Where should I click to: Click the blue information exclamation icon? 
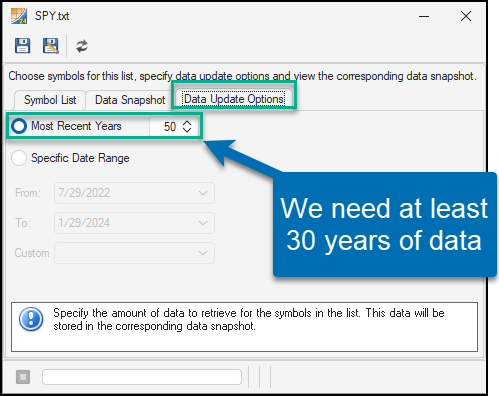pos(31,319)
